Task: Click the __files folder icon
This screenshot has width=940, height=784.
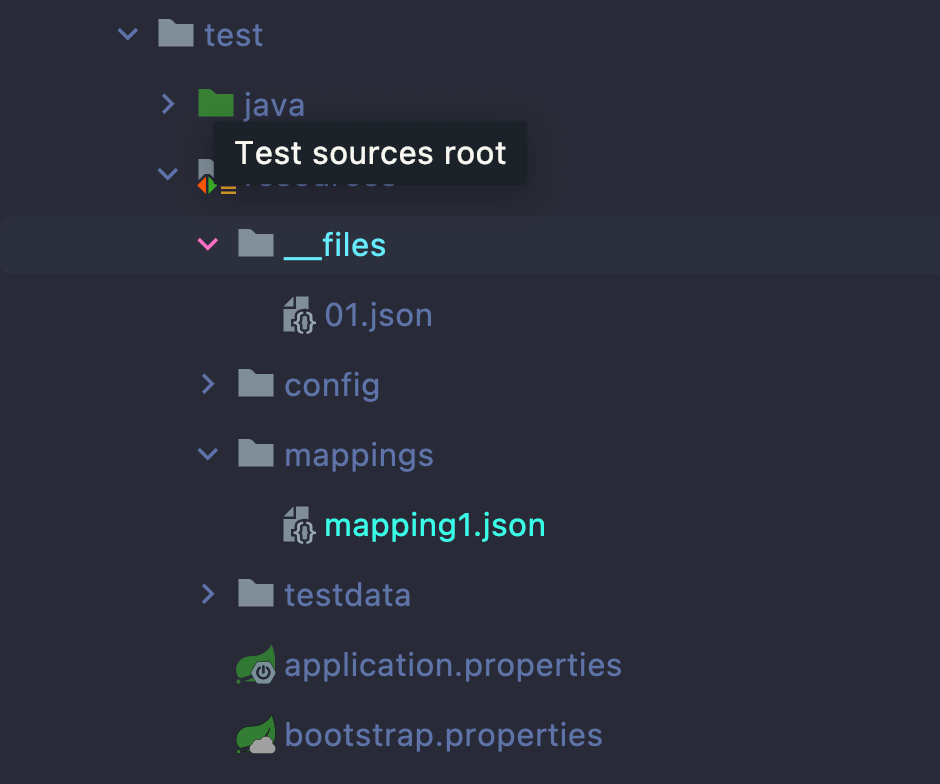Action: pos(256,244)
